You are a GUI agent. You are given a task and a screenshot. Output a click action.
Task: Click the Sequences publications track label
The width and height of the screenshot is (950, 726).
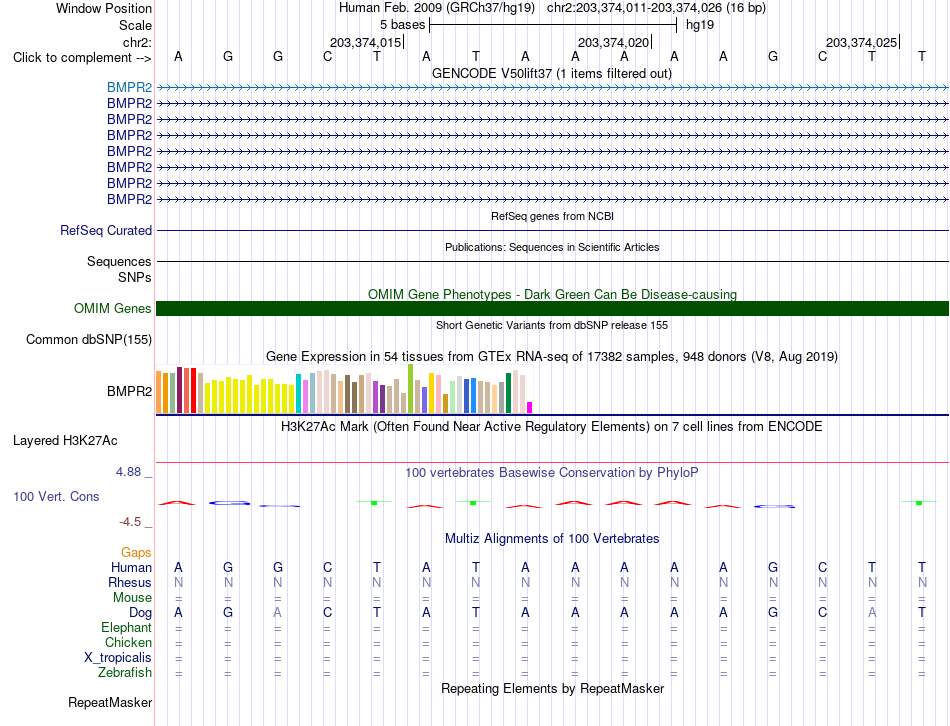point(119,261)
